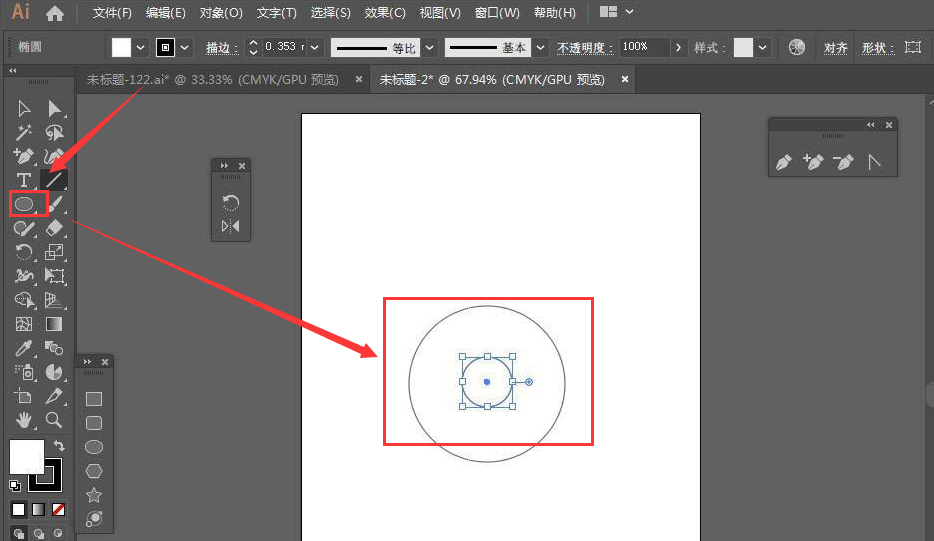Select the Shape Builder tool
The image size is (934, 541).
[24, 300]
